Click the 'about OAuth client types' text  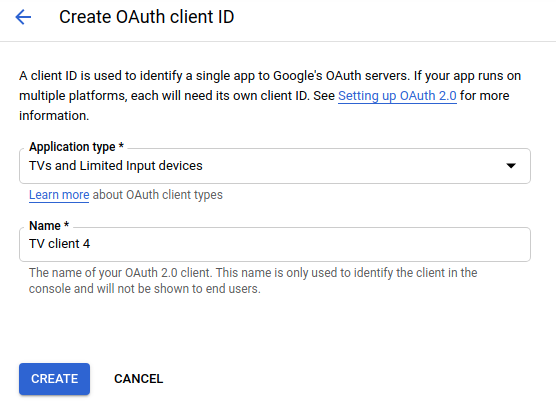[157, 195]
